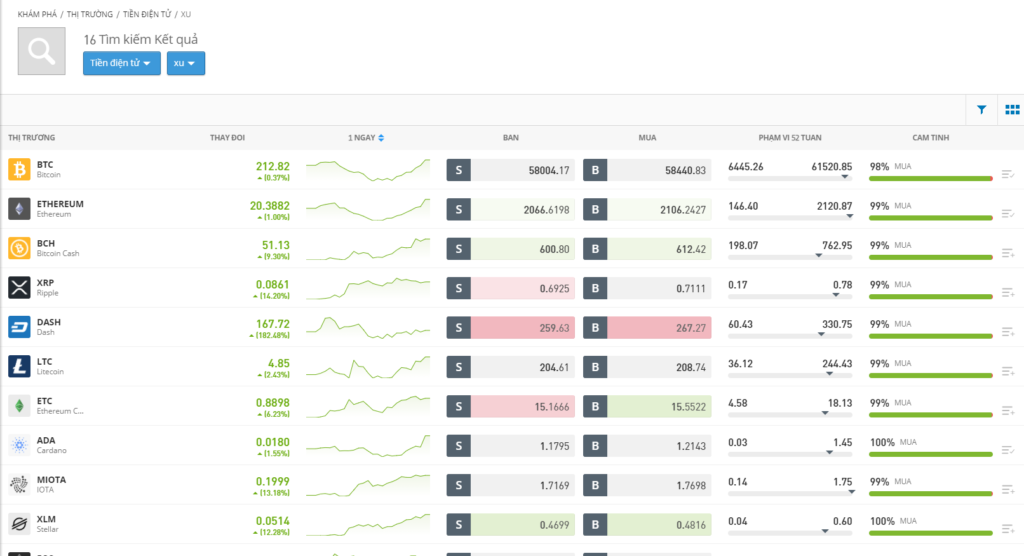1024x556 pixels.
Task: Add BTC to watchlist icon
Action: point(1008,174)
